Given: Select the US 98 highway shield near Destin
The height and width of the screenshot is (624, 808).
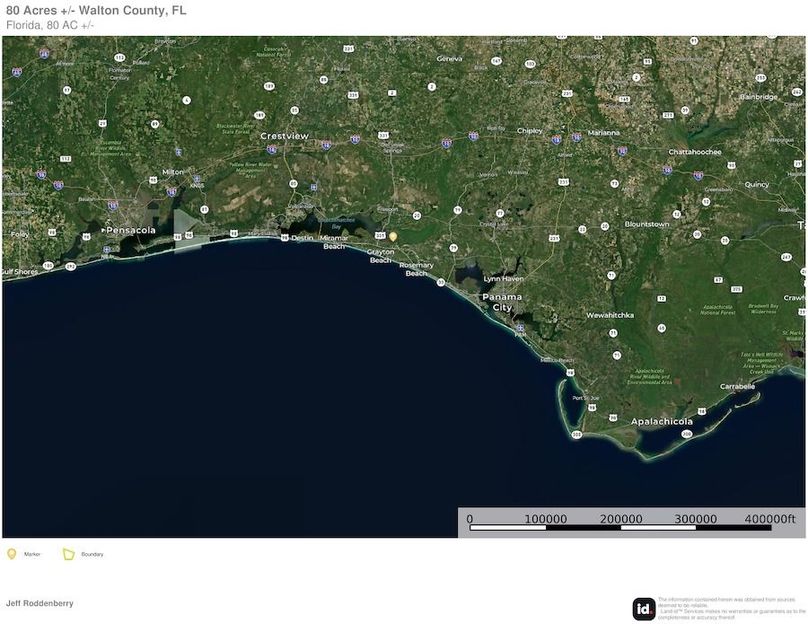Looking at the screenshot, I should [286, 237].
